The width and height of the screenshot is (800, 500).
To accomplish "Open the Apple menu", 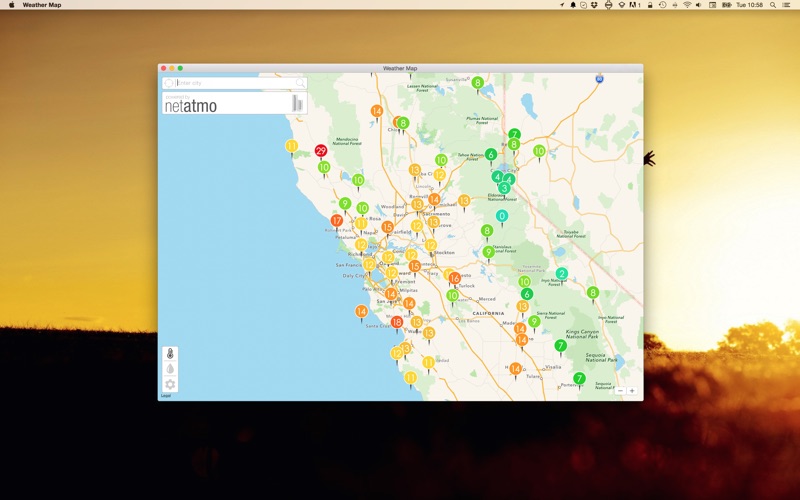I will click(x=12, y=5).
